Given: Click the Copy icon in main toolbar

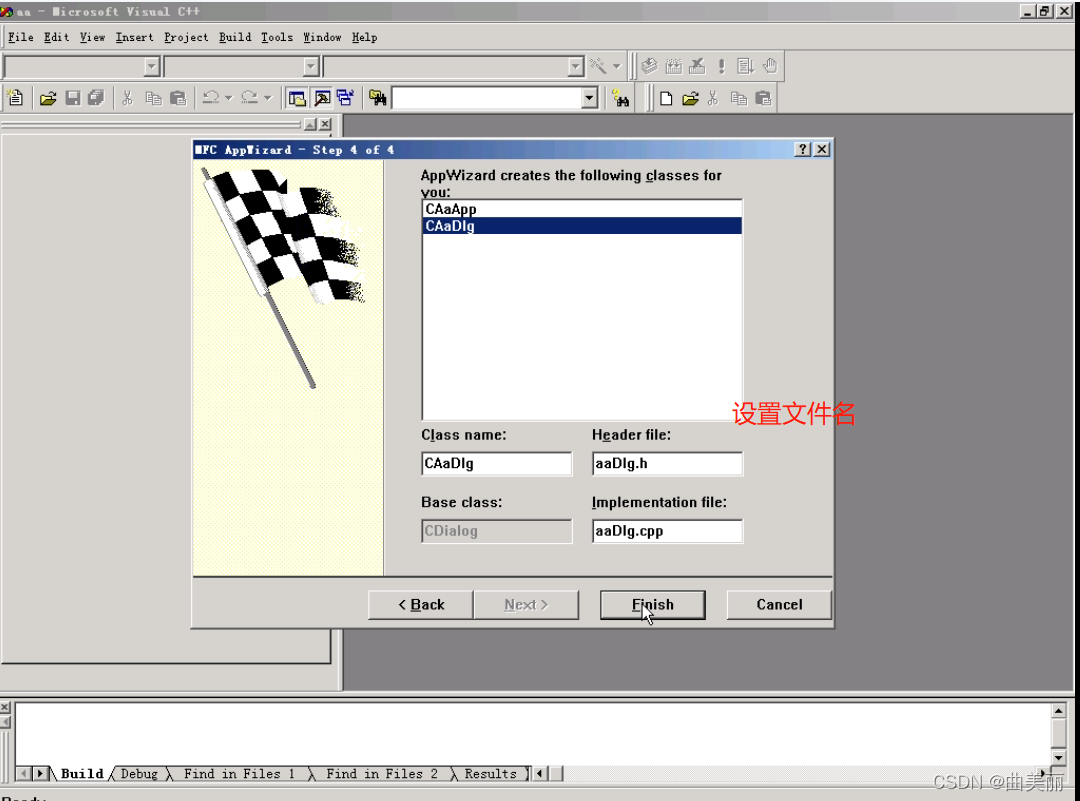Looking at the screenshot, I should pyautogui.click(x=153, y=98).
